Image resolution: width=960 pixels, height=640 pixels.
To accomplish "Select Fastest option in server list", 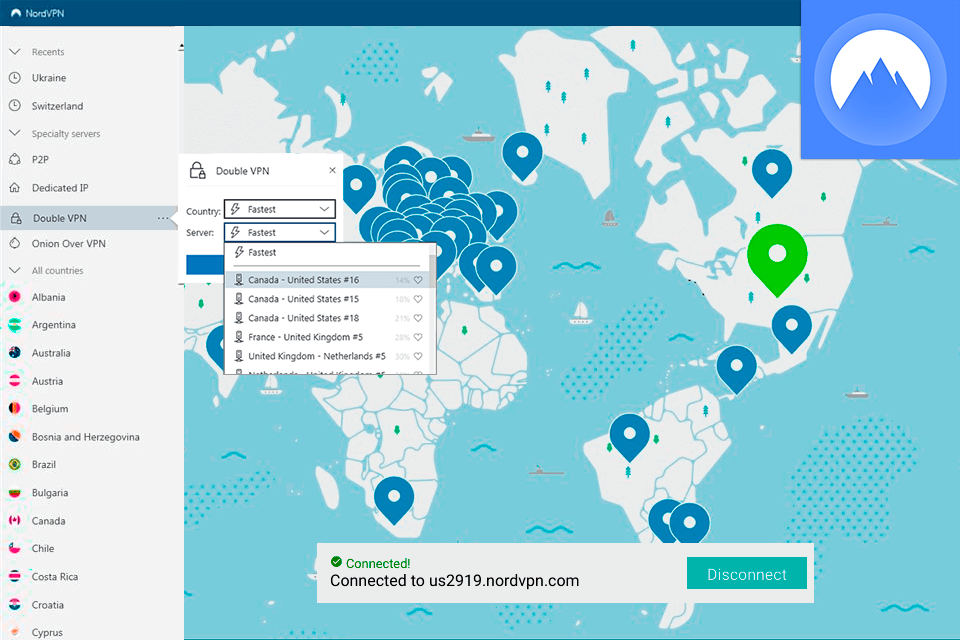I will [x=328, y=252].
